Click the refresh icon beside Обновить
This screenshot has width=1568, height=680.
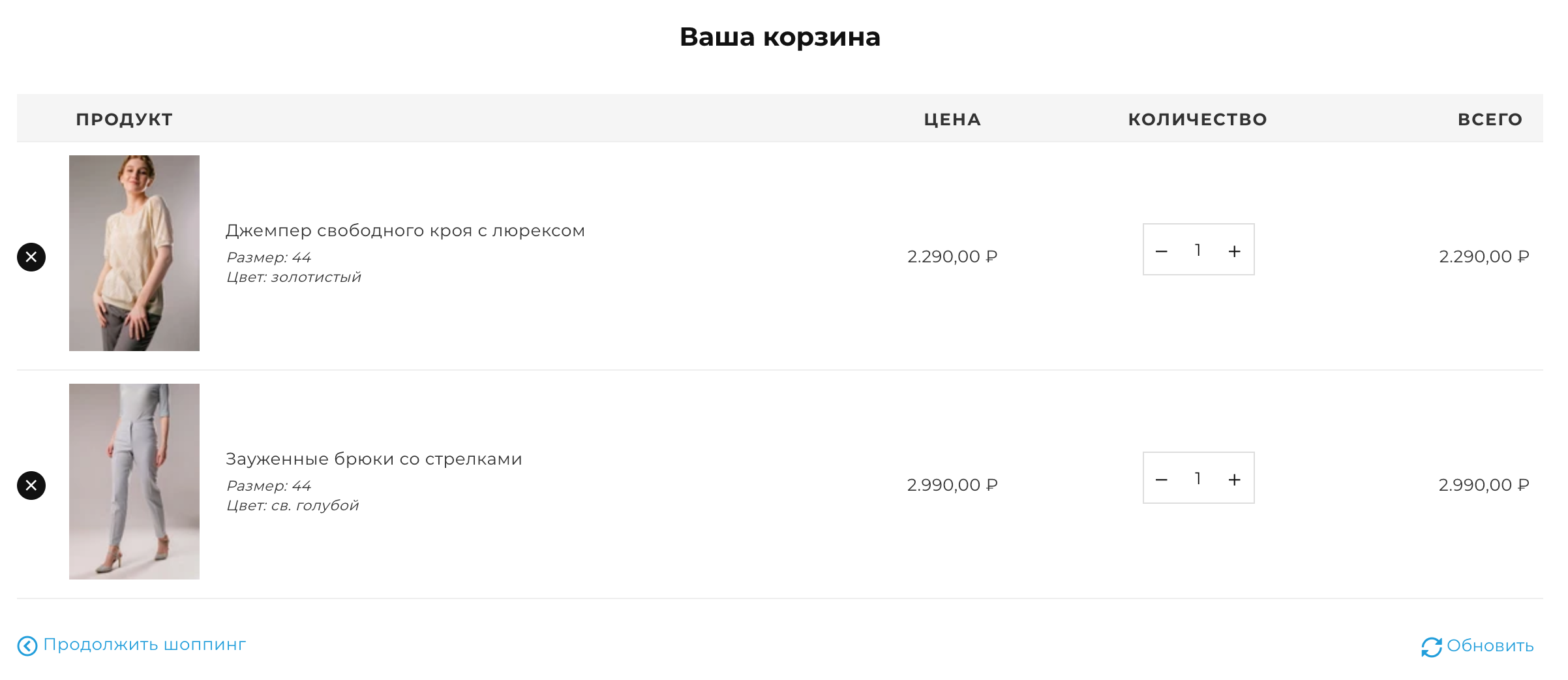click(x=1432, y=647)
